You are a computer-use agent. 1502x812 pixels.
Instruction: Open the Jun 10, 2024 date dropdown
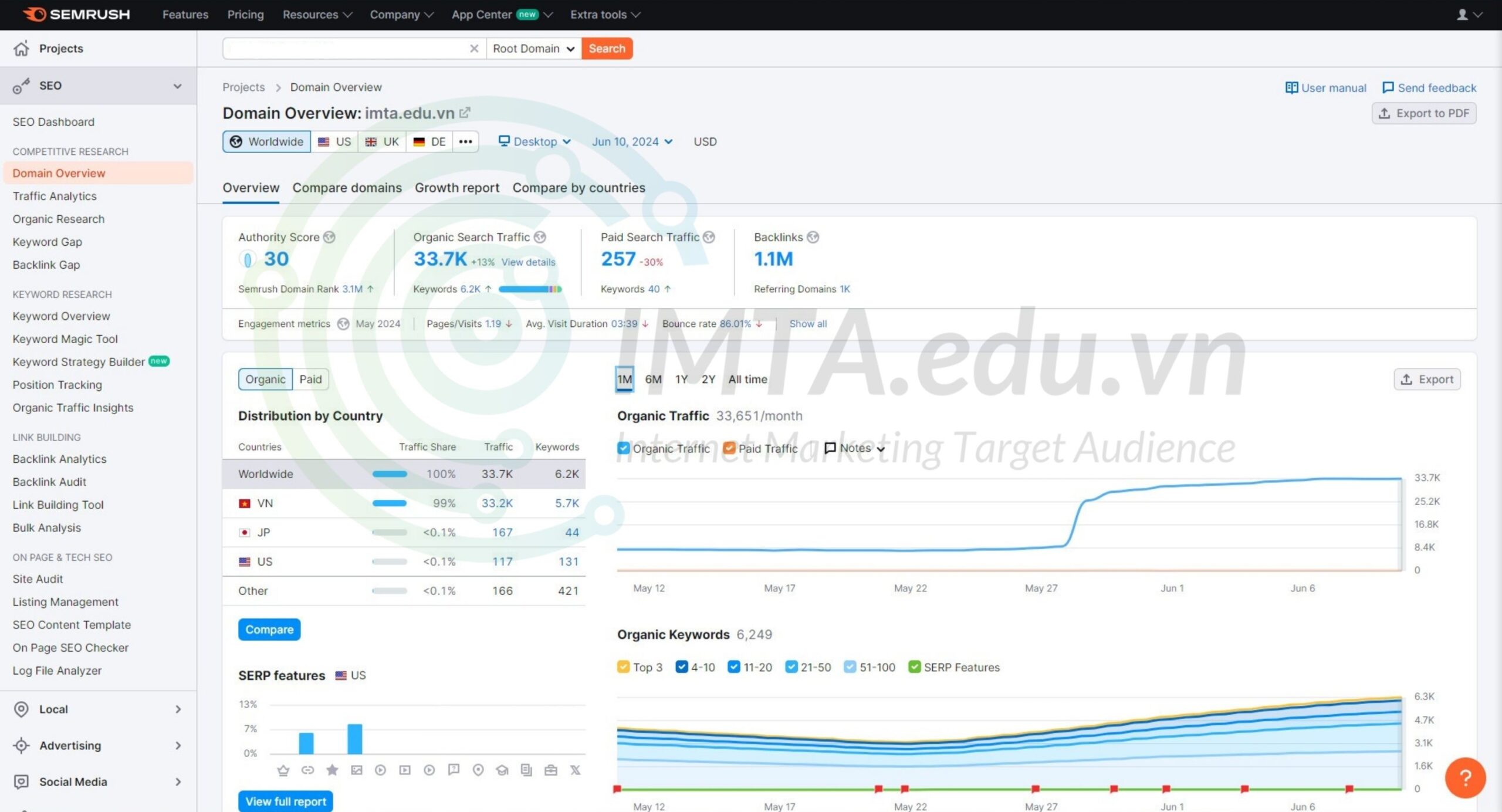tap(632, 141)
